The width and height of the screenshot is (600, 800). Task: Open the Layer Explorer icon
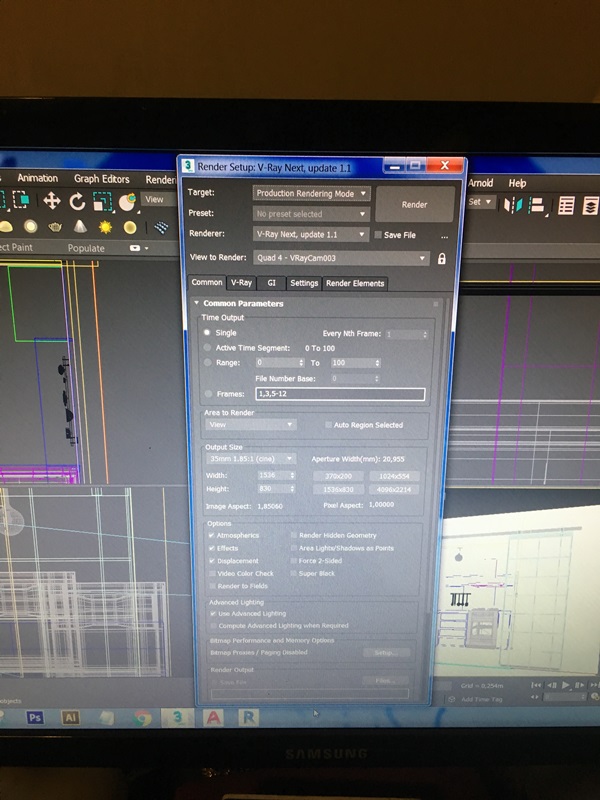591,206
